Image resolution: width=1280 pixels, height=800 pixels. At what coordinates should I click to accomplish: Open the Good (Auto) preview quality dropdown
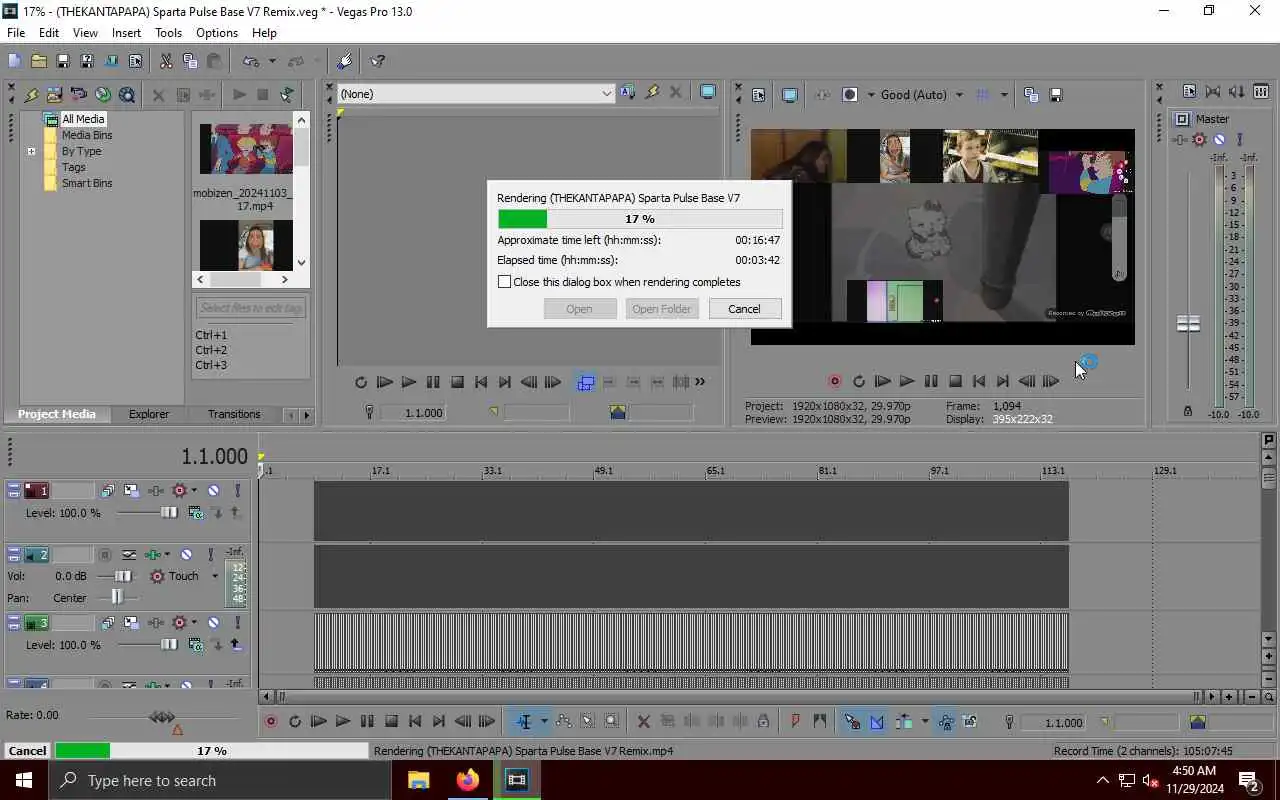pos(959,95)
